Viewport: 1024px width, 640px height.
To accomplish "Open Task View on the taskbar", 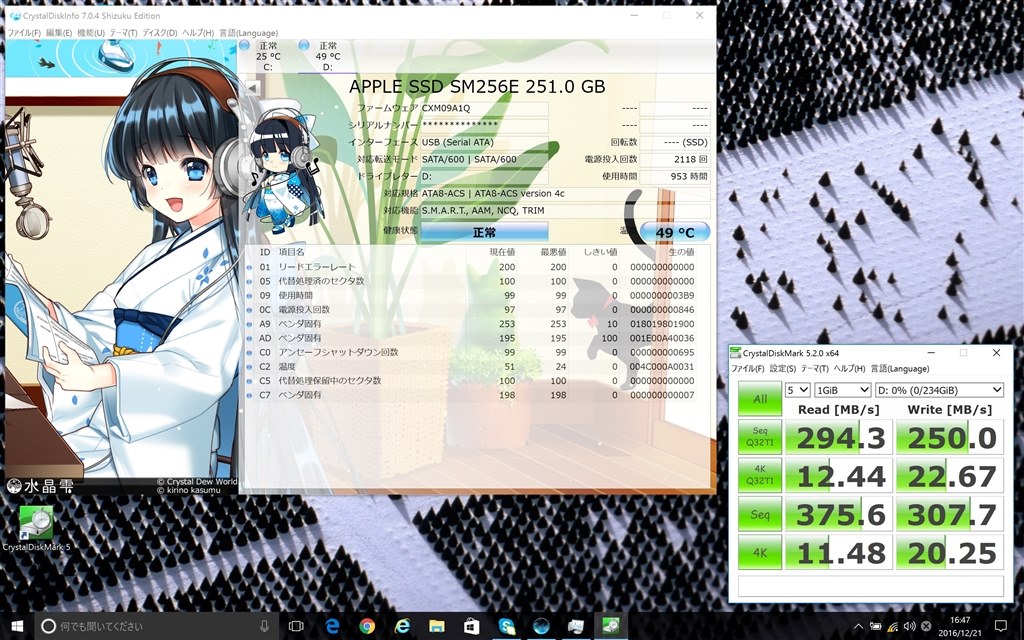I will [296, 626].
